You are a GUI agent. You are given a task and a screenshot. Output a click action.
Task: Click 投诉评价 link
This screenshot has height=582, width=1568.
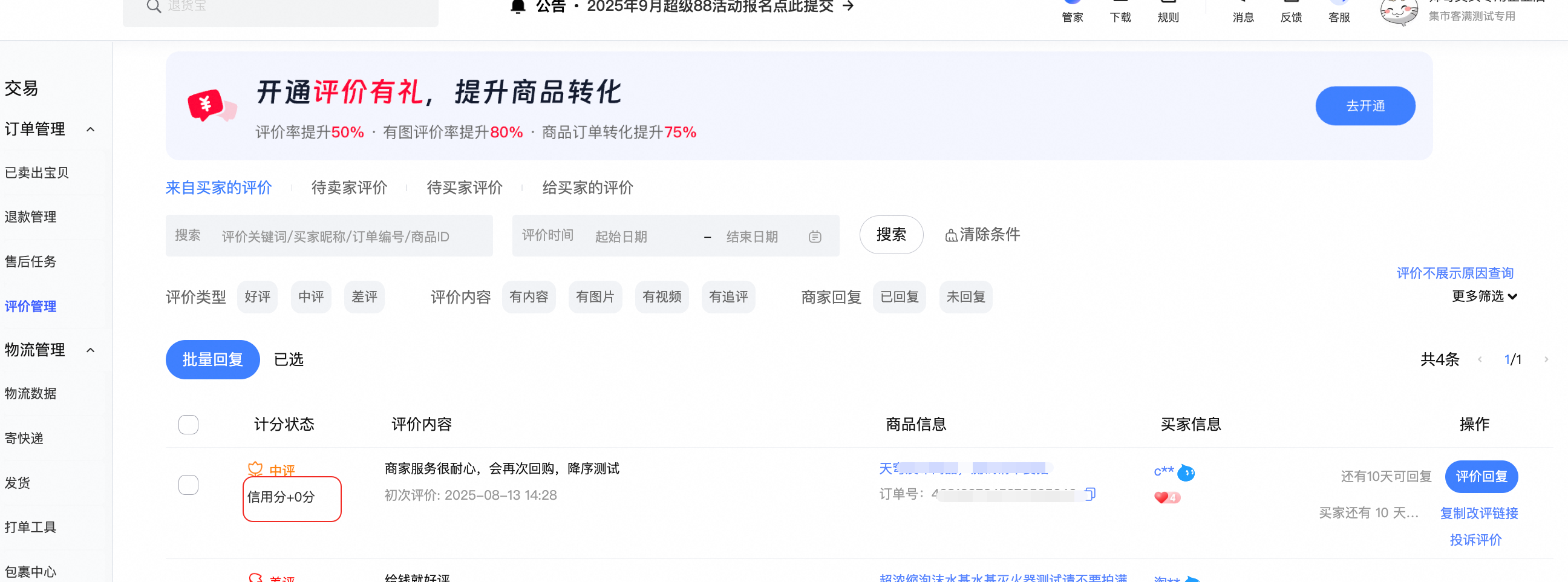(1475, 540)
